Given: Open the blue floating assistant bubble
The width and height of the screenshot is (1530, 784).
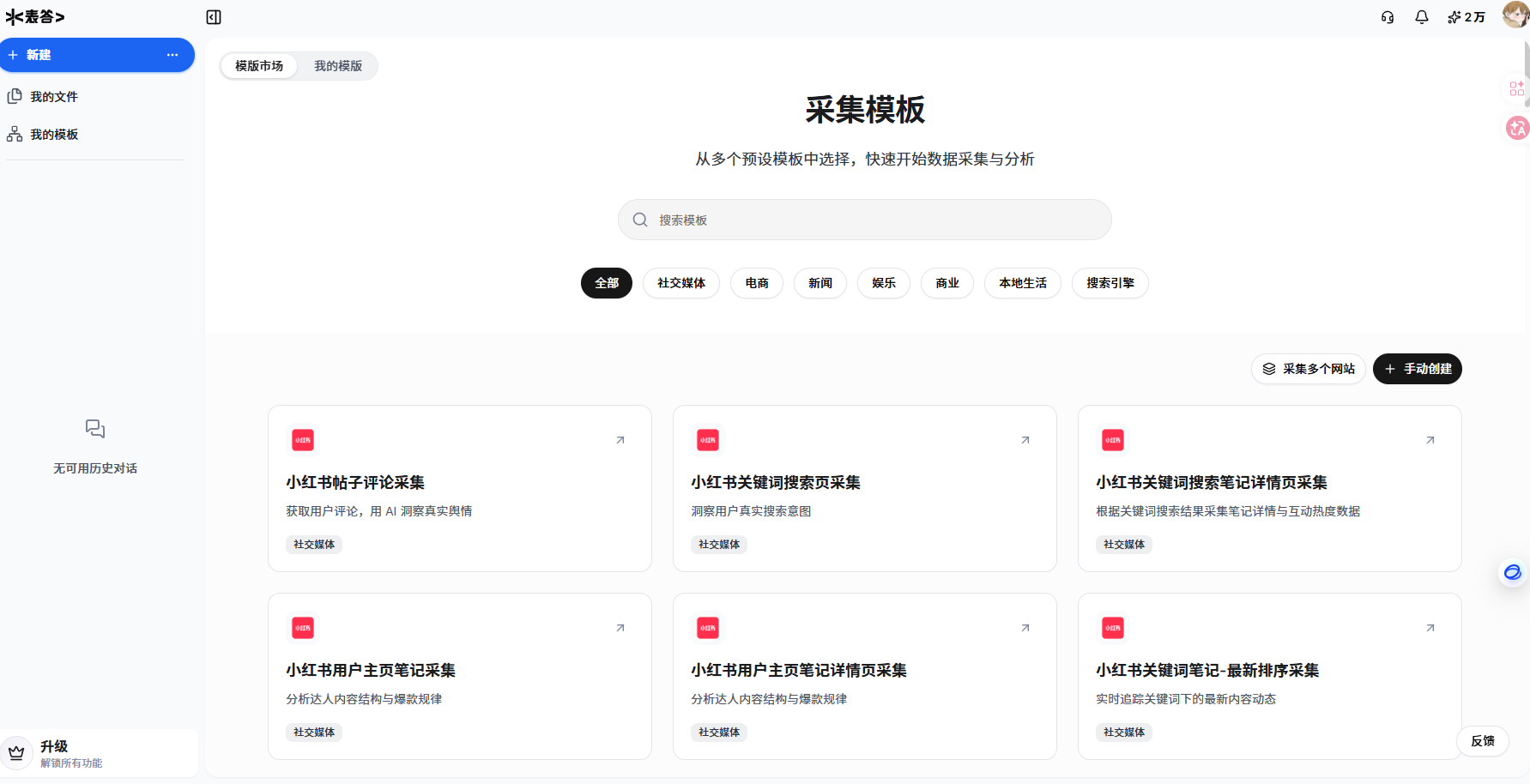Looking at the screenshot, I should pyautogui.click(x=1511, y=572).
